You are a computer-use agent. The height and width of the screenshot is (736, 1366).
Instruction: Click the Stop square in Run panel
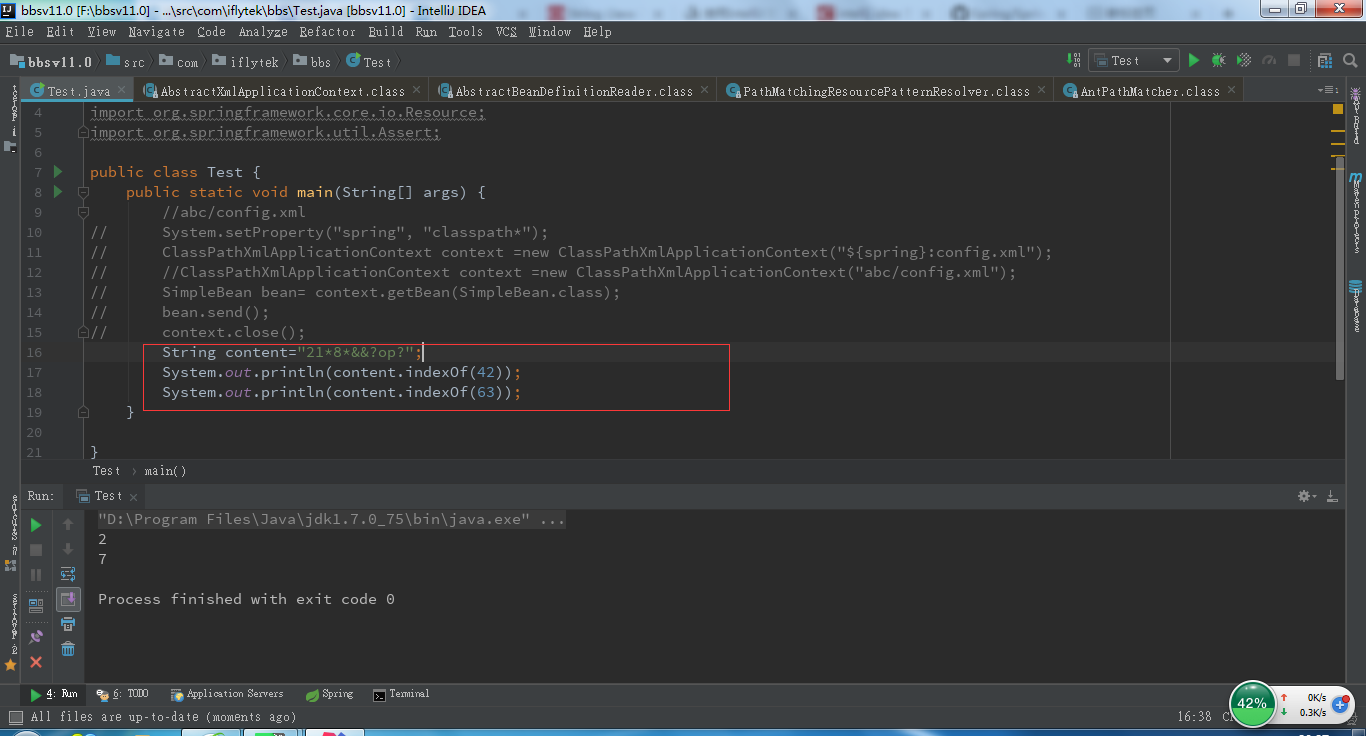36,550
